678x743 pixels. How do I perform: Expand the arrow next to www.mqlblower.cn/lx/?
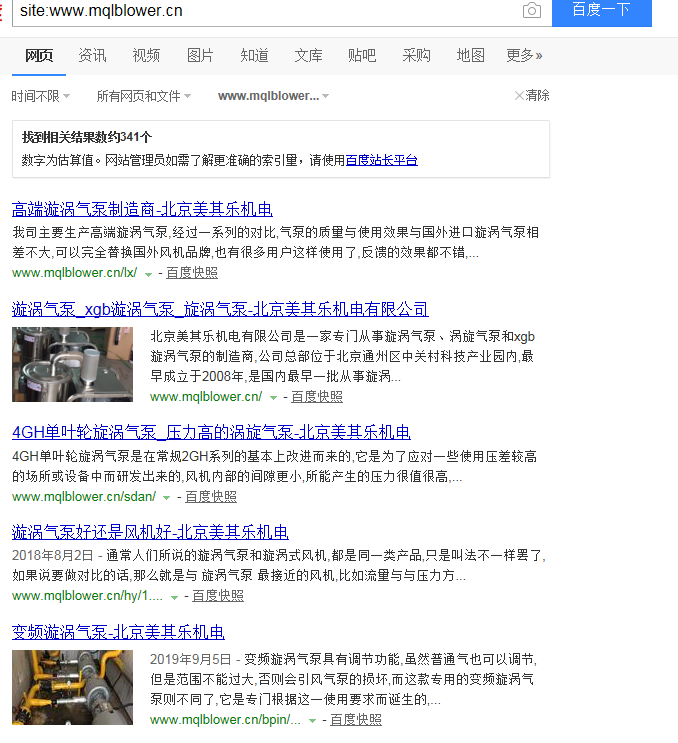pos(148,274)
